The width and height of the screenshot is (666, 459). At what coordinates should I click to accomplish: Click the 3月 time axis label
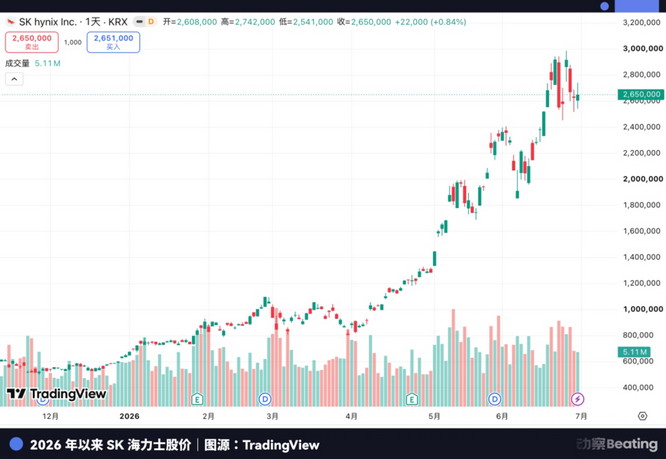[272, 416]
